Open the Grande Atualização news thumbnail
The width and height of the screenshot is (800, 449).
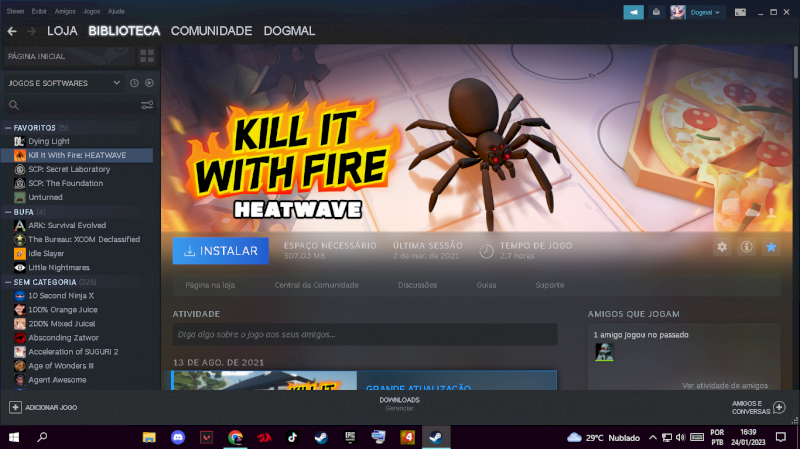[x=264, y=381]
